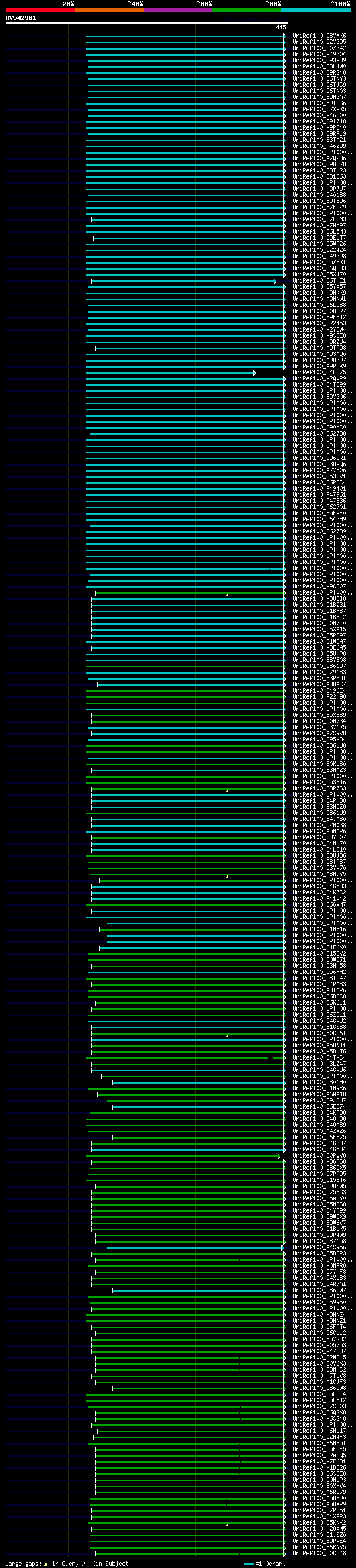Select the UniRef100_B4PHB8 label
The image size is (356, 1568).
click(x=319, y=801)
